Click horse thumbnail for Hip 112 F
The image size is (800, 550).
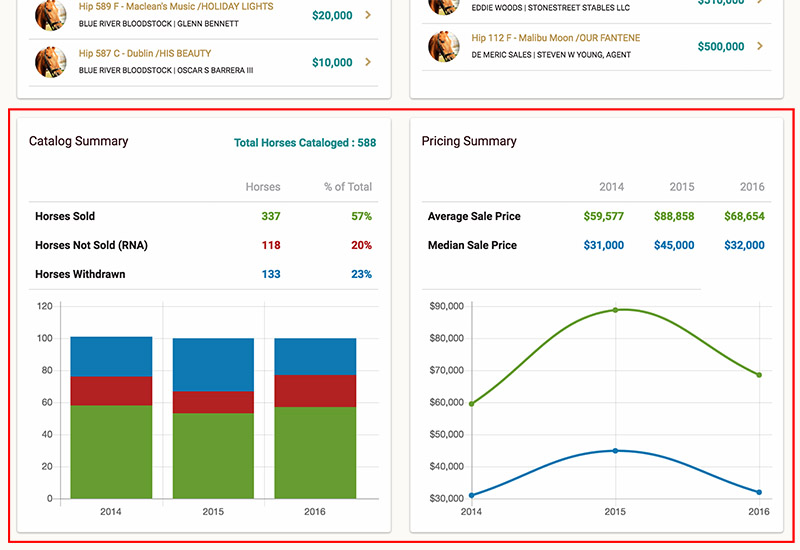click(x=444, y=46)
